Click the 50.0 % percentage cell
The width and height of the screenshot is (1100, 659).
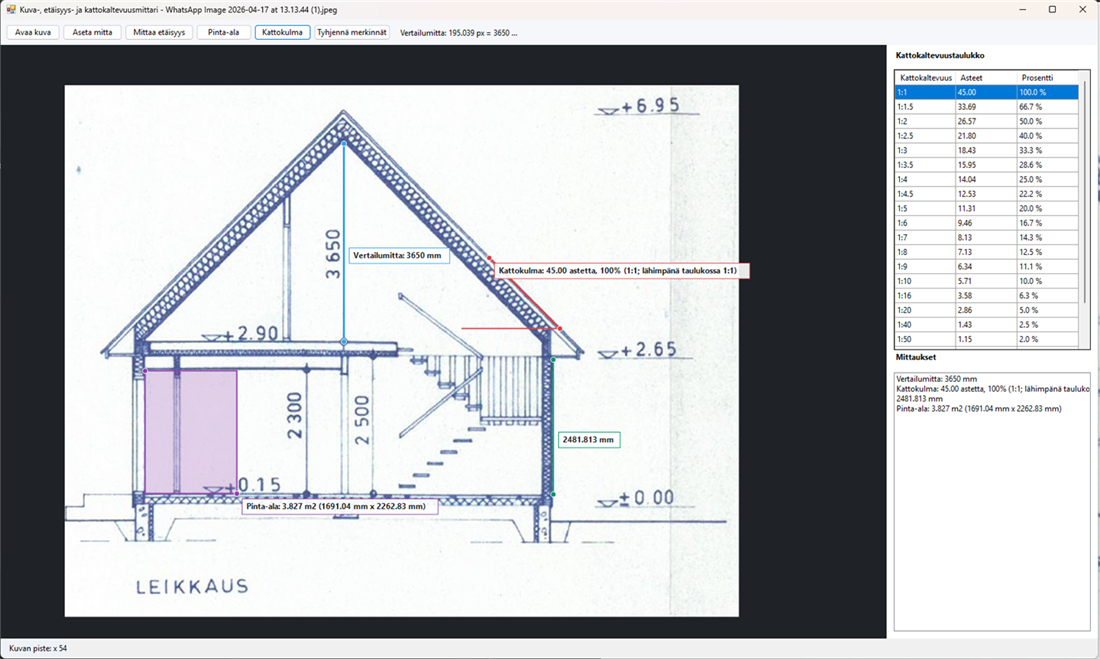(1047, 121)
